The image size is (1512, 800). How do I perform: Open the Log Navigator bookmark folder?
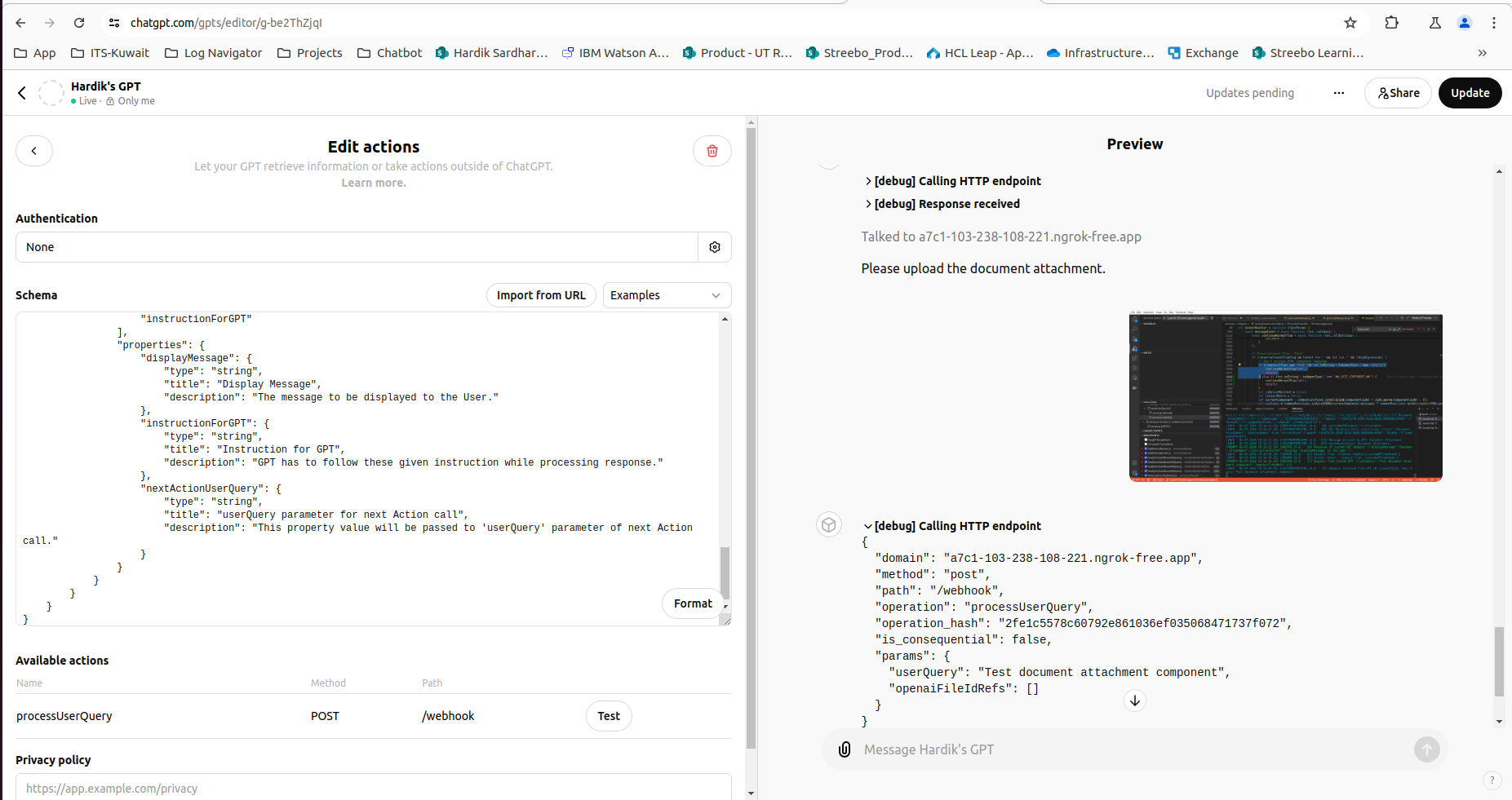click(x=214, y=53)
